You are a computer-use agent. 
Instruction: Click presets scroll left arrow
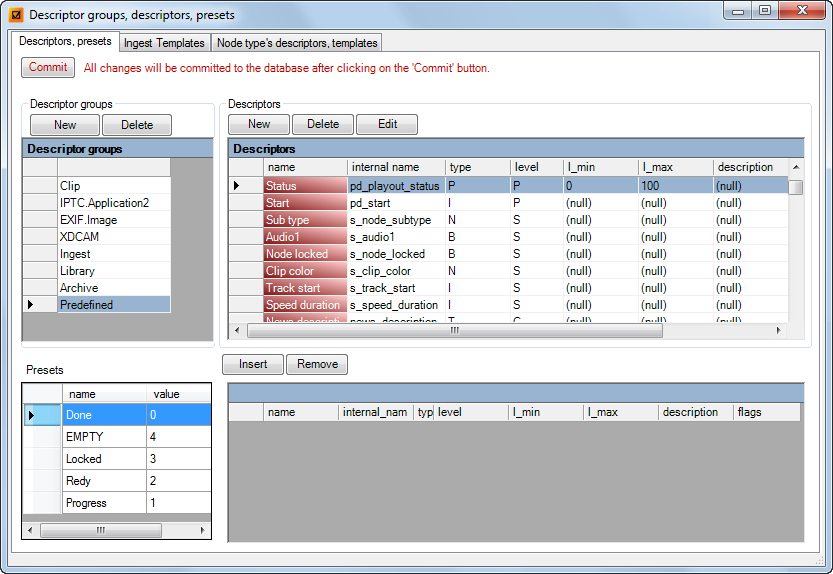tap(30, 530)
